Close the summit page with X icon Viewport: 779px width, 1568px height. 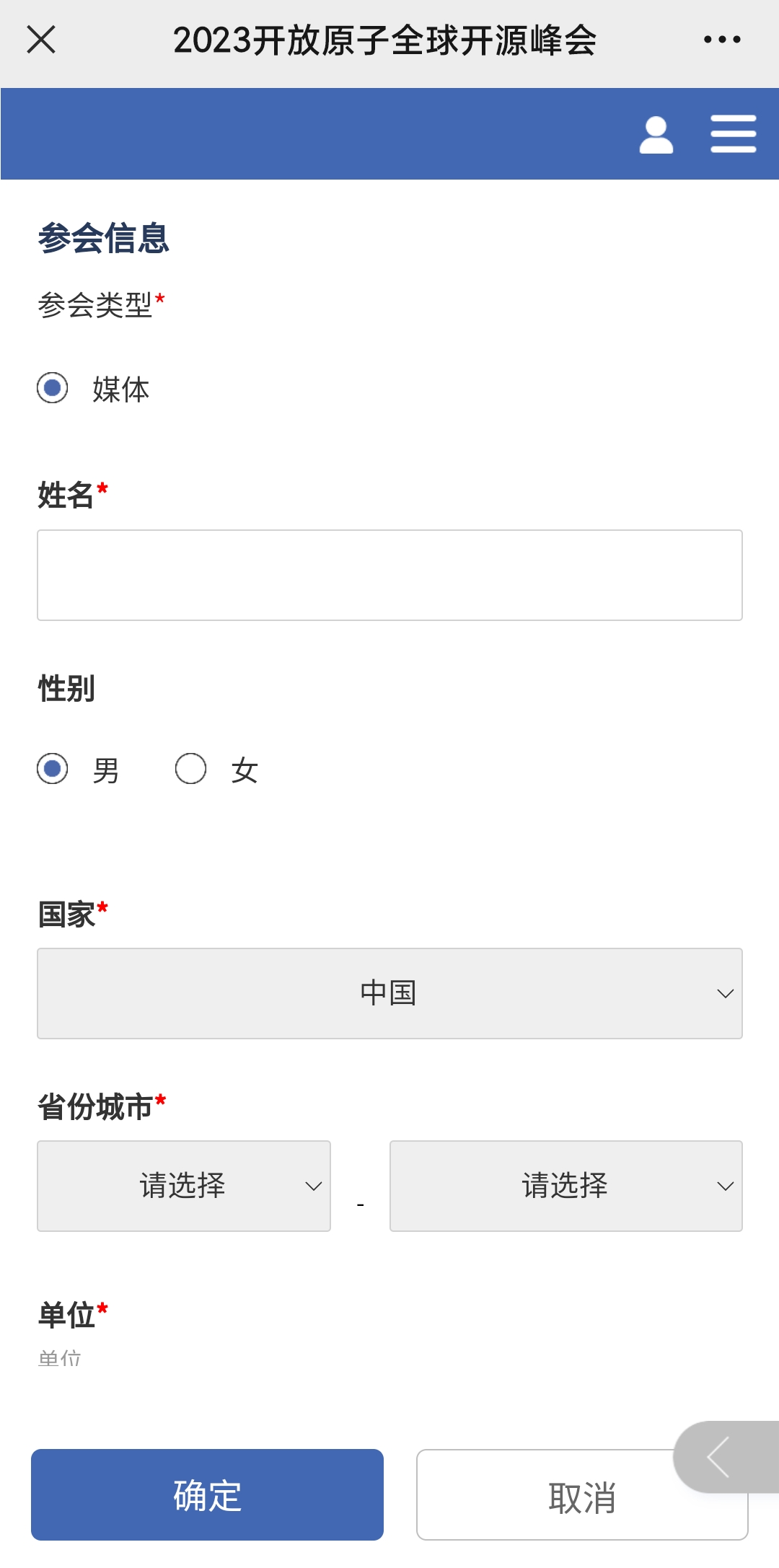(x=41, y=40)
